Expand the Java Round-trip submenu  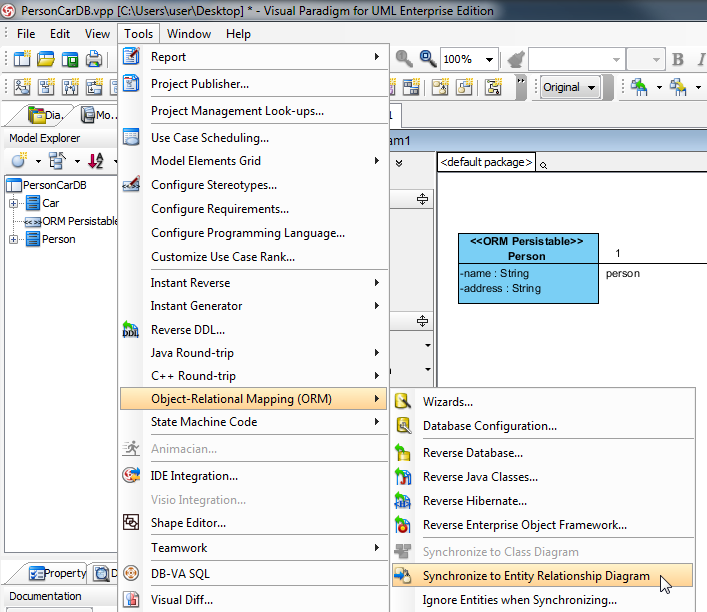click(x=376, y=352)
